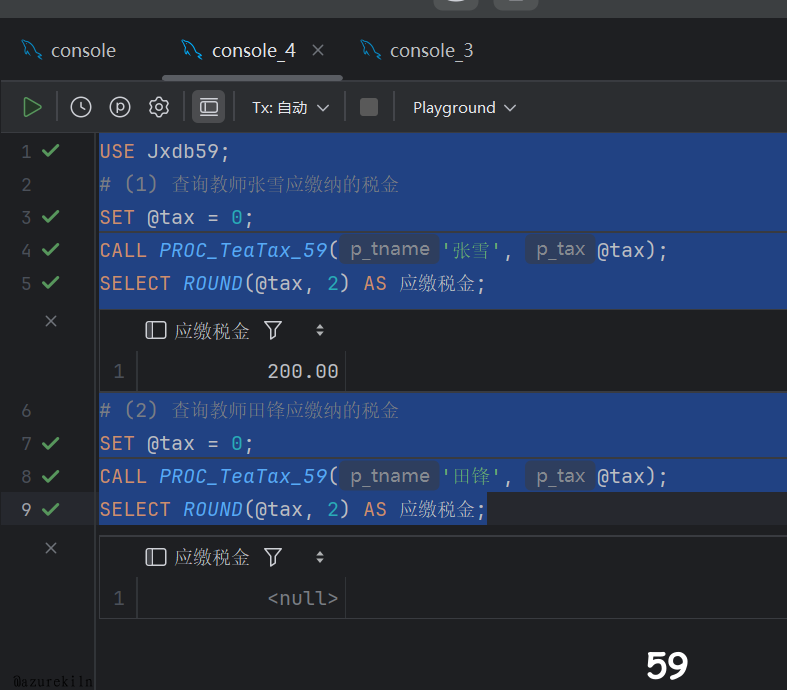The height and width of the screenshot is (690, 787).
Task: Click the green Execute run button
Action: (x=32, y=107)
